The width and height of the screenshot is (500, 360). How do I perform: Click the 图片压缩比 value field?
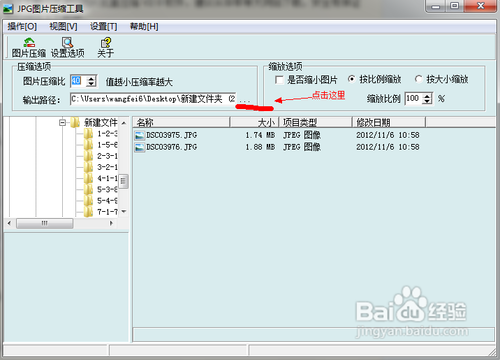(x=78, y=81)
